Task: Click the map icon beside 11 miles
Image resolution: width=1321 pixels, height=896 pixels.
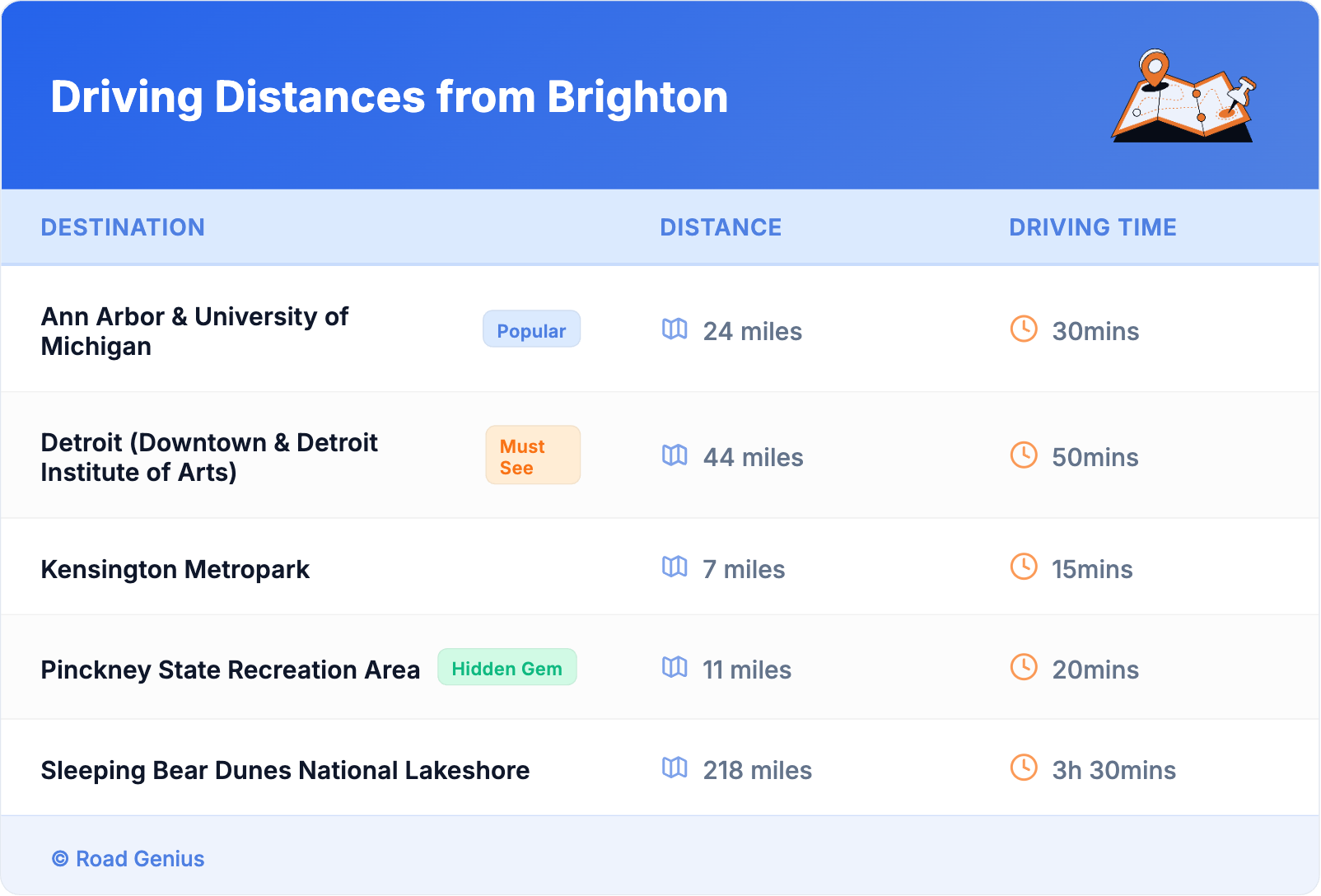Action: pyautogui.click(x=675, y=667)
